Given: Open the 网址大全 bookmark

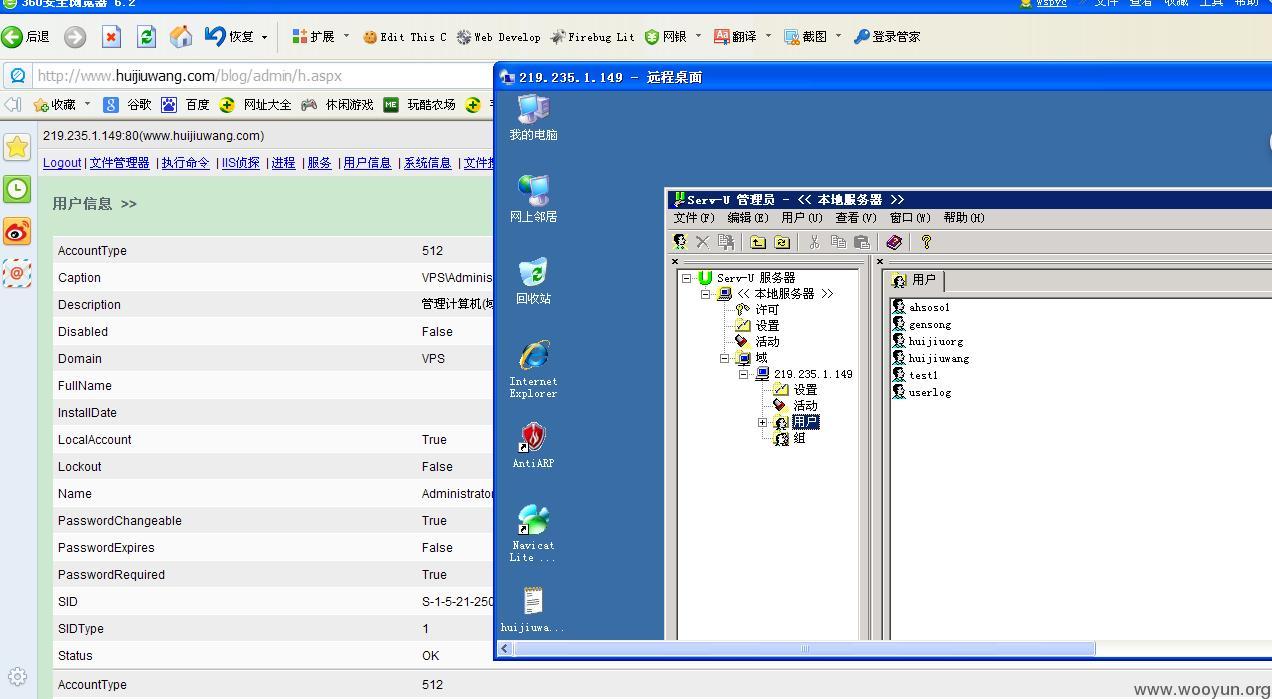Looking at the screenshot, I should tap(256, 105).
